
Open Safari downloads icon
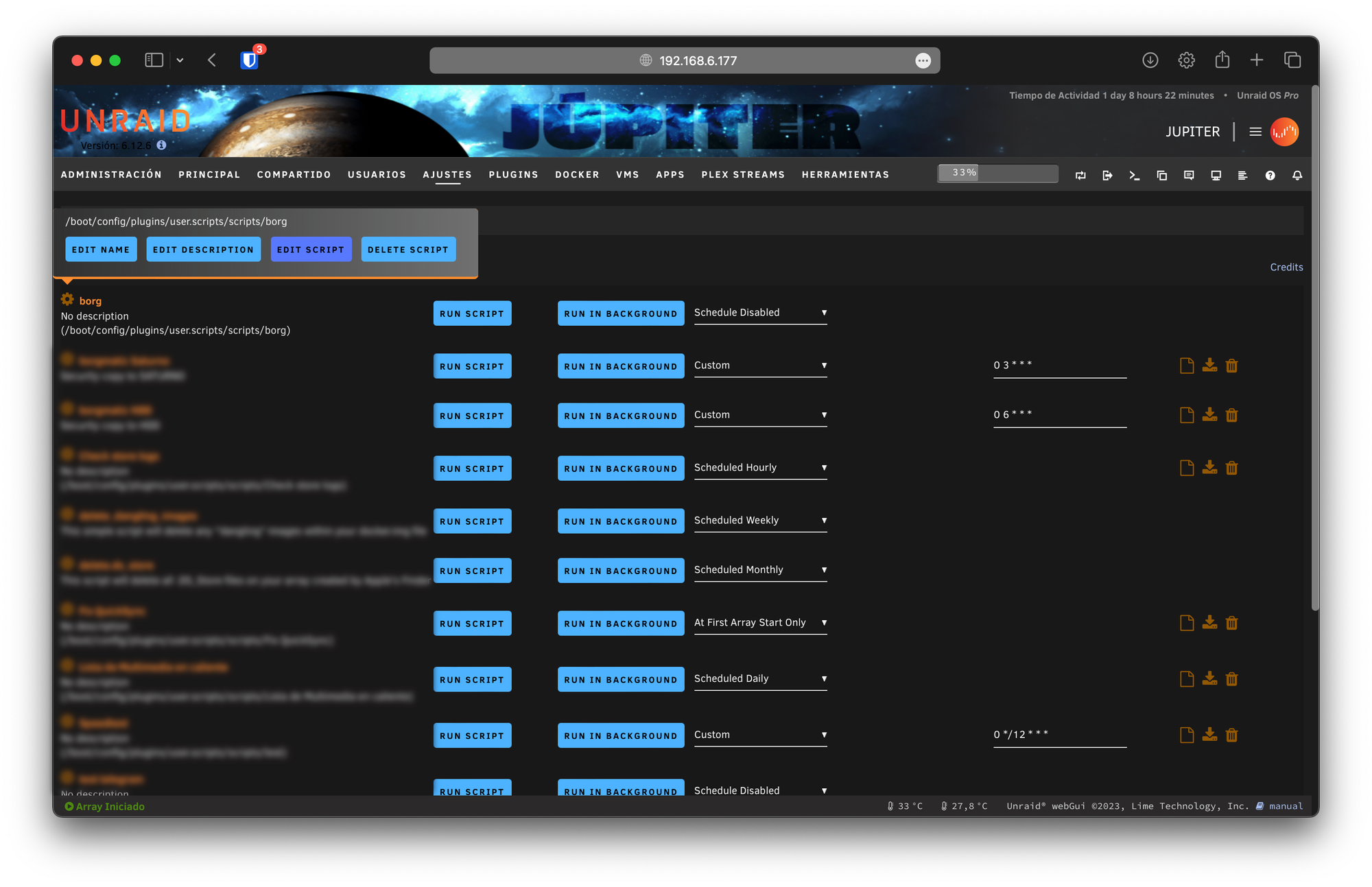[x=1150, y=60]
